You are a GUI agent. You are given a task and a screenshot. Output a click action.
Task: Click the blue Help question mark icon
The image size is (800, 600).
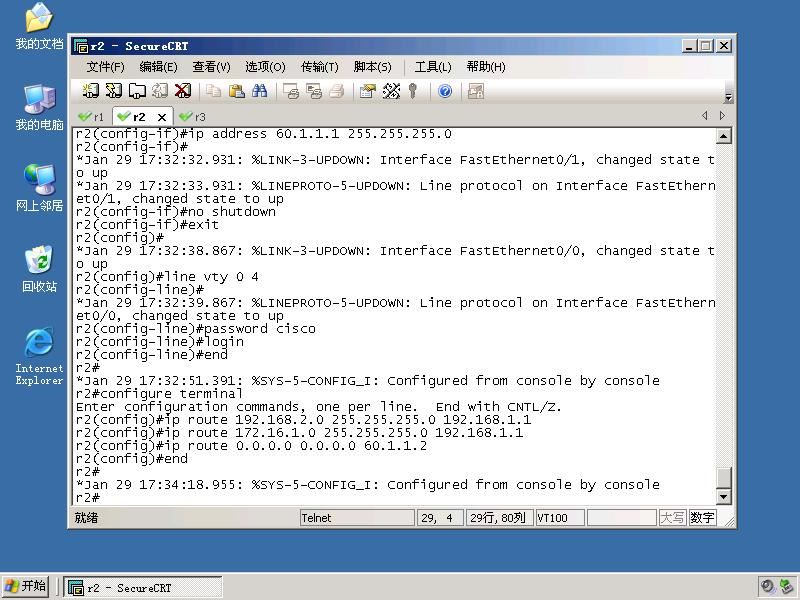tap(445, 91)
